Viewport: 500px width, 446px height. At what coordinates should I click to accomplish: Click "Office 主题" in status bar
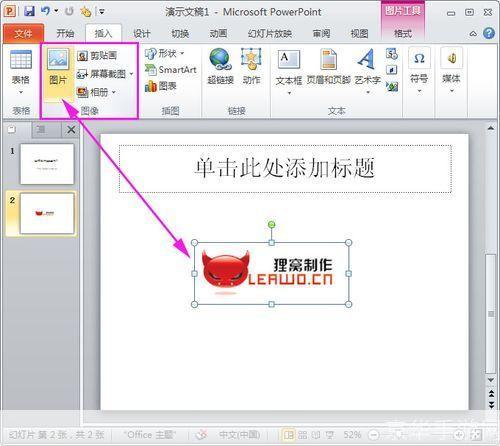tap(150, 435)
